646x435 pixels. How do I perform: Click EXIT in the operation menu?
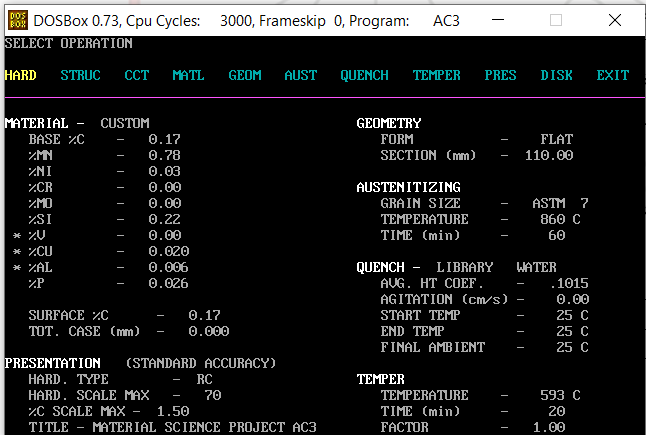coord(612,75)
